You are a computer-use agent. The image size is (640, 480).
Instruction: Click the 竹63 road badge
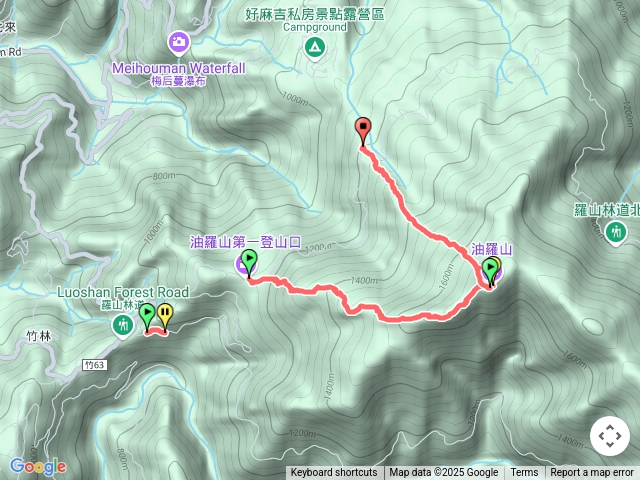tap(95, 365)
